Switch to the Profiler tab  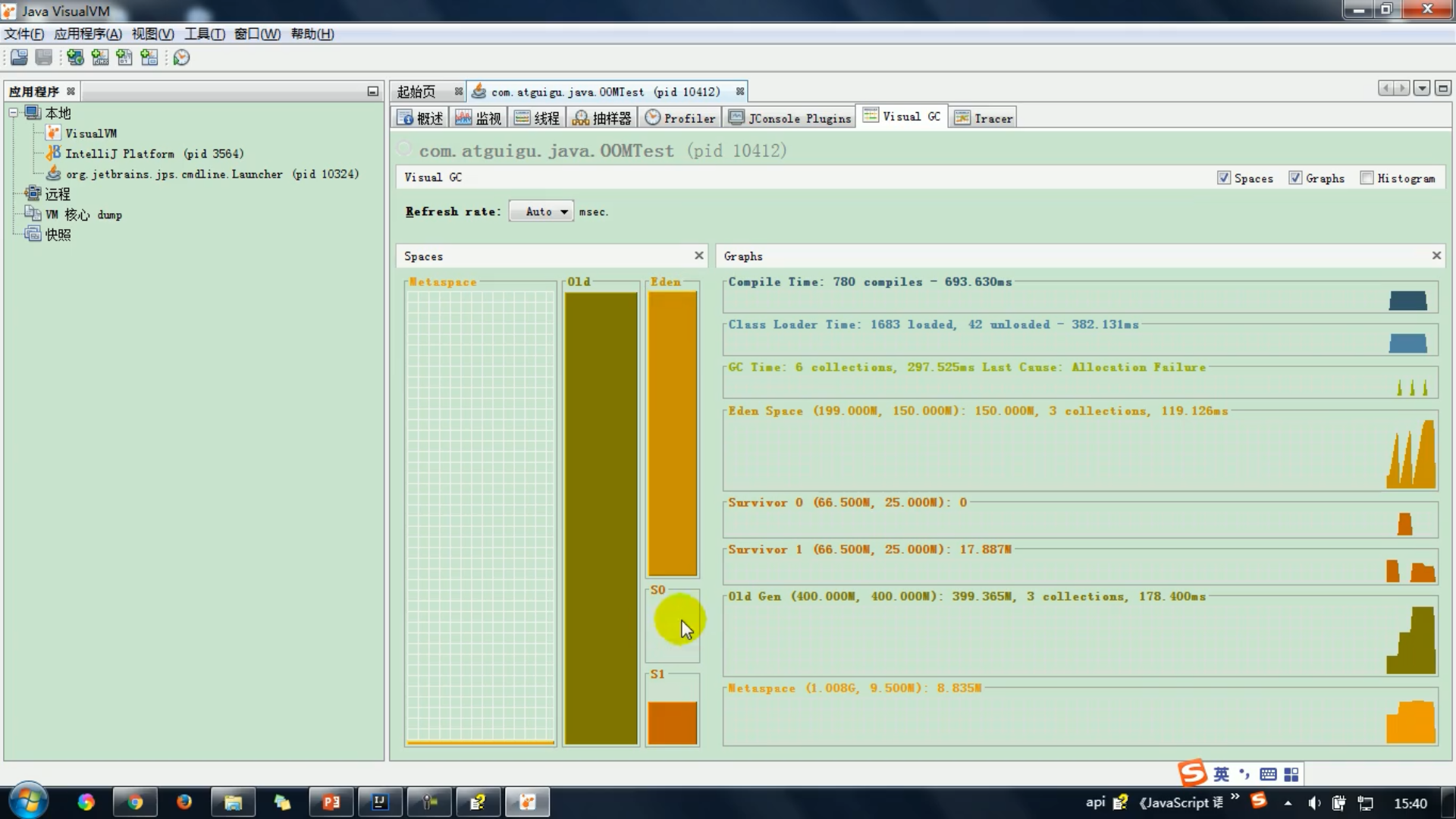(680, 118)
